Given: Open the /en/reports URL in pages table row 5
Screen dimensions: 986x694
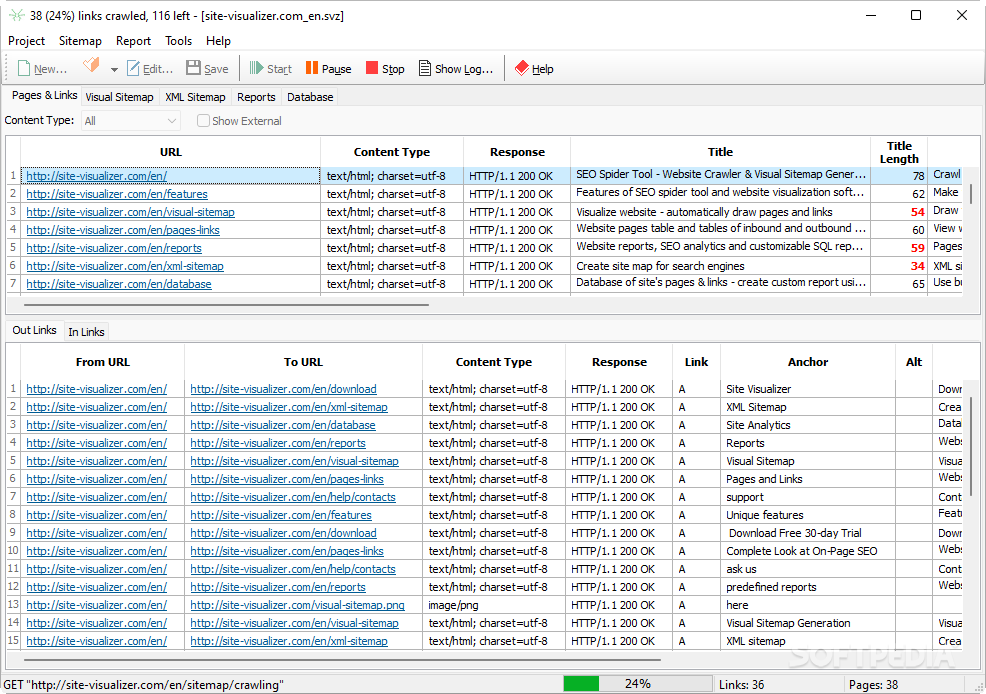Looking at the screenshot, I should coord(114,248).
